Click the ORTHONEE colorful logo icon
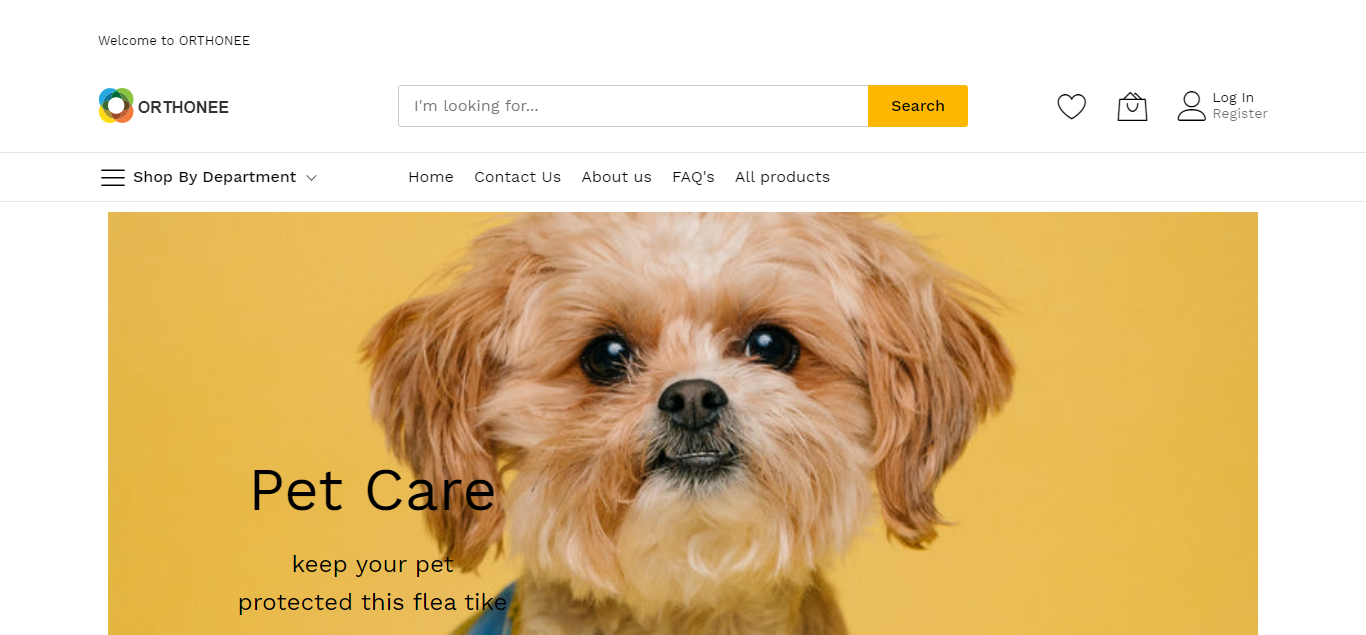The width and height of the screenshot is (1366, 635). click(x=116, y=106)
